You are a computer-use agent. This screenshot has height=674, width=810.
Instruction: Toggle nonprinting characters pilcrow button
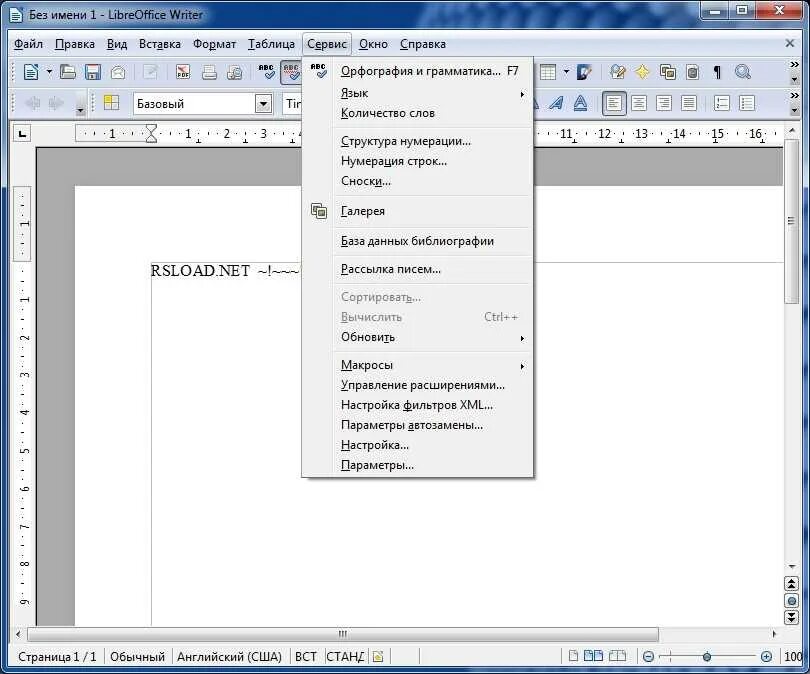coord(717,72)
